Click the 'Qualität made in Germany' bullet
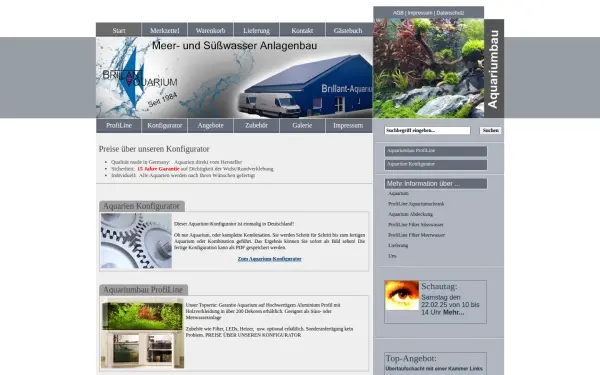The image size is (600, 375). click(x=176, y=162)
